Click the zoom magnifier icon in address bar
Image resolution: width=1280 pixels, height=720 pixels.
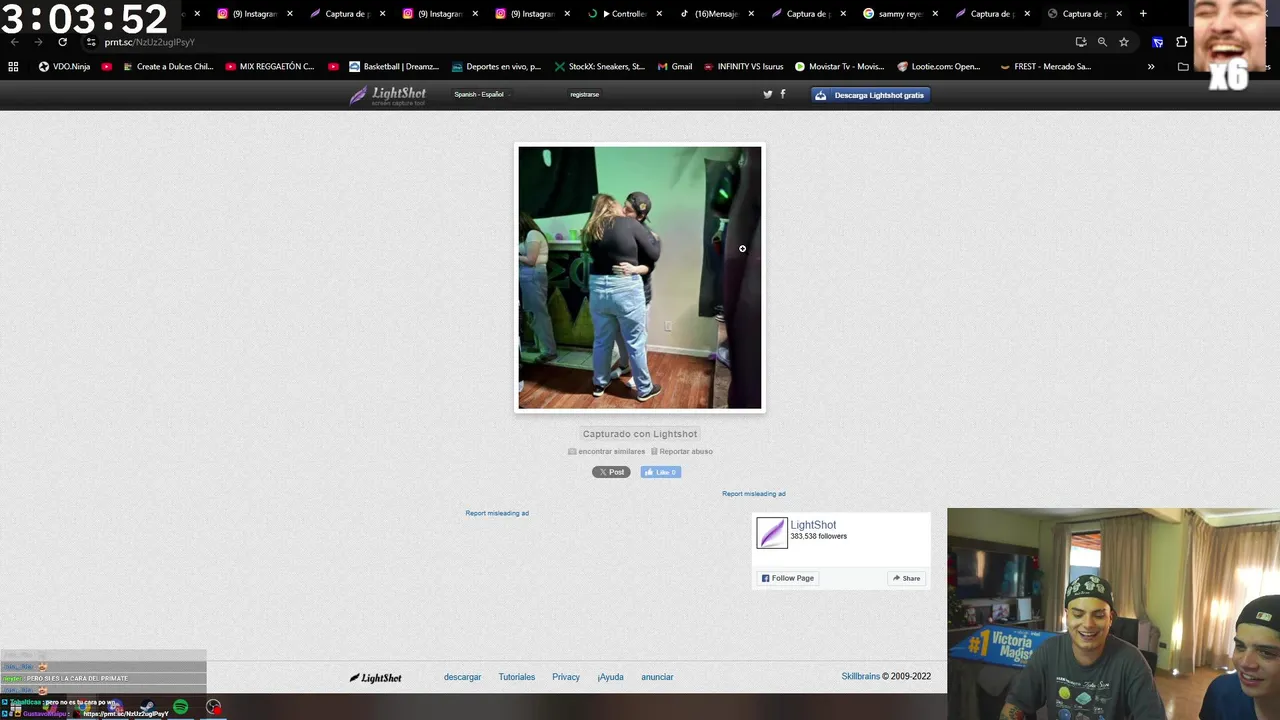[1102, 42]
